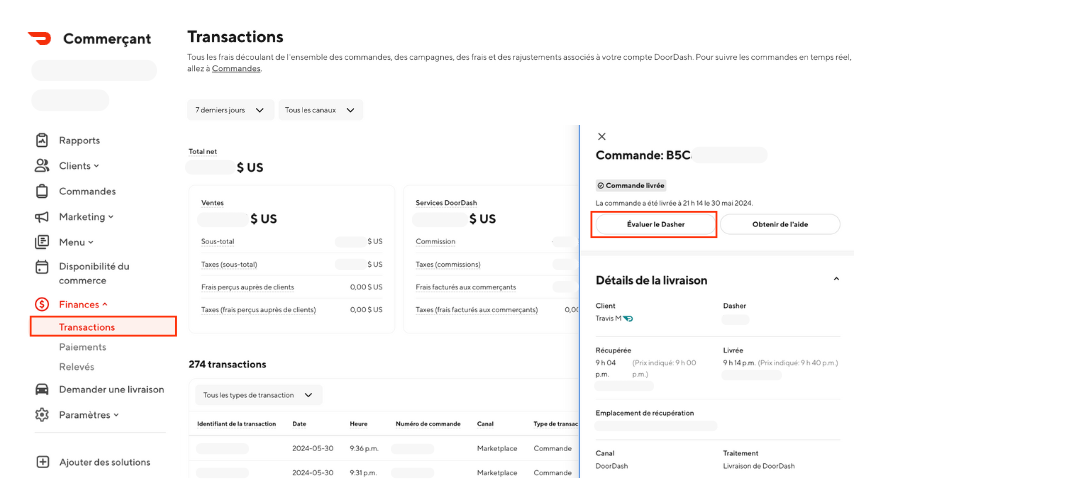The width and height of the screenshot is (1080, 500).
Task: Expand the Marketing submenu chevron
Action: pyautogui.click(x=111, y=217)
